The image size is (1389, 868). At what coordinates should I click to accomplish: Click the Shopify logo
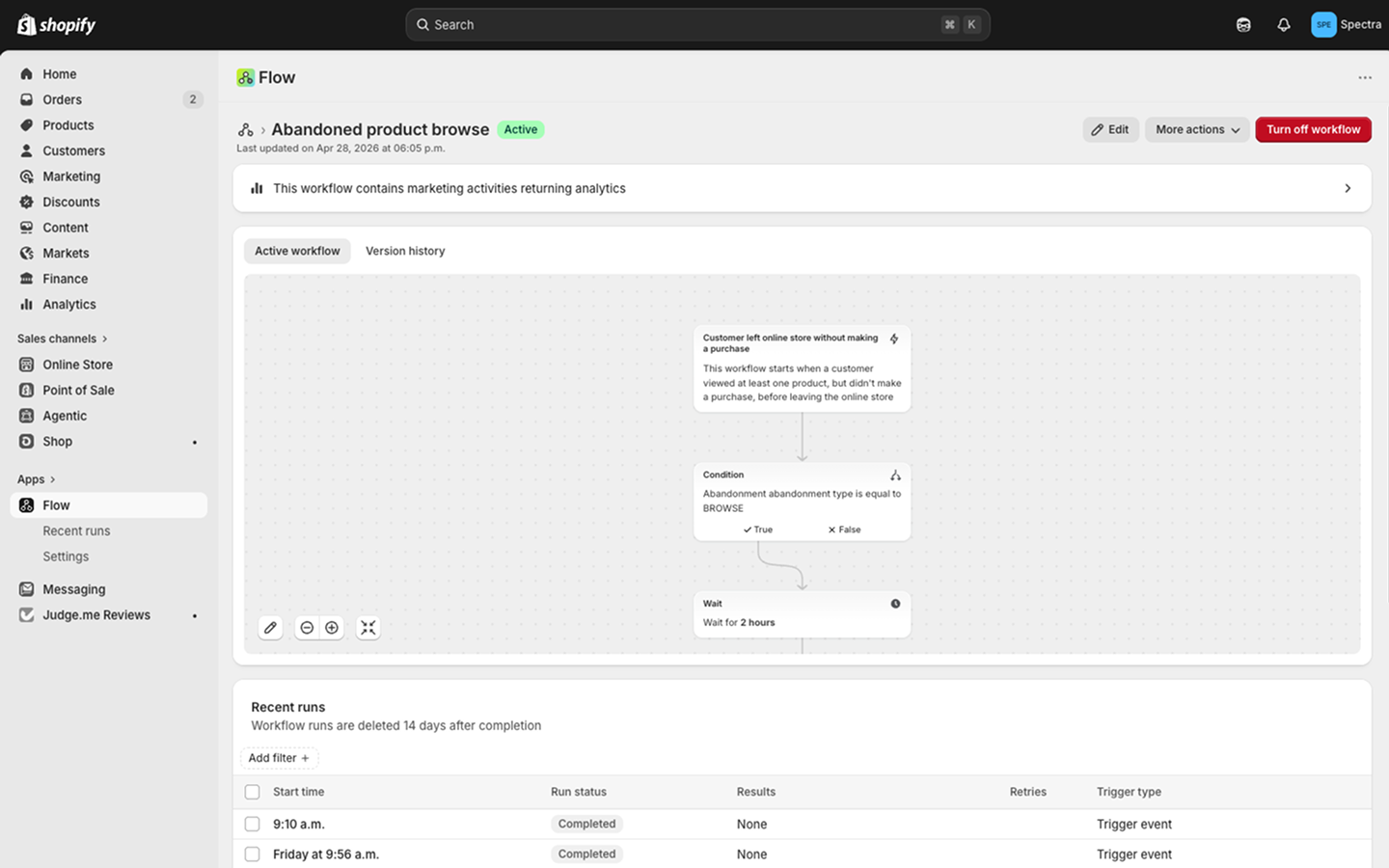(57, 25)
